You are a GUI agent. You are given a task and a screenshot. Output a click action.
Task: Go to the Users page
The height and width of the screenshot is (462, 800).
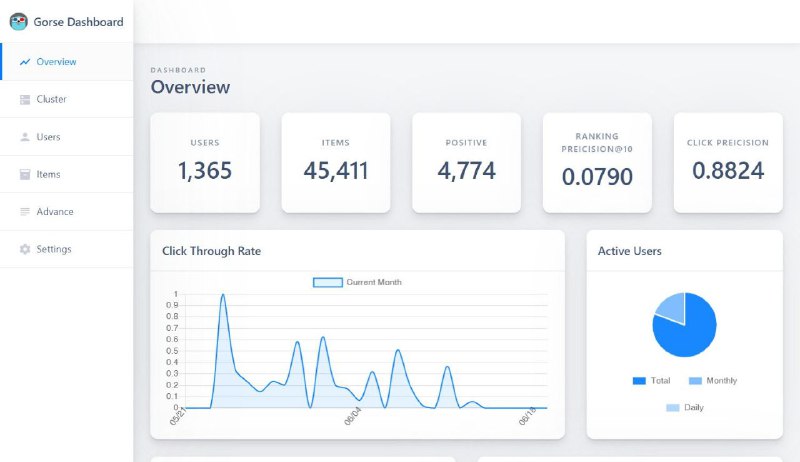66,137
